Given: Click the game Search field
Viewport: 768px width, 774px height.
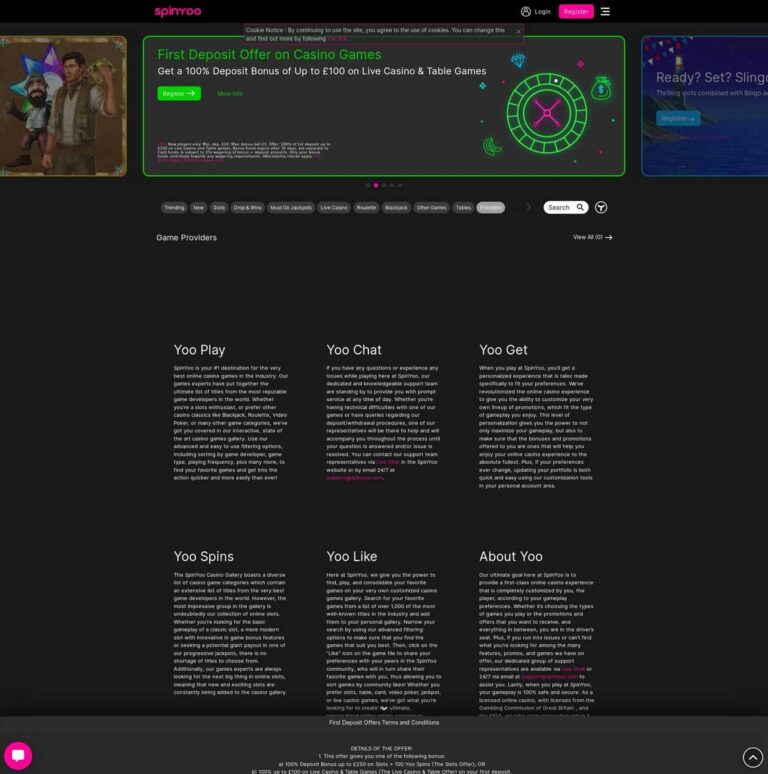Looking at the screenshot, I should pos(566,207).
